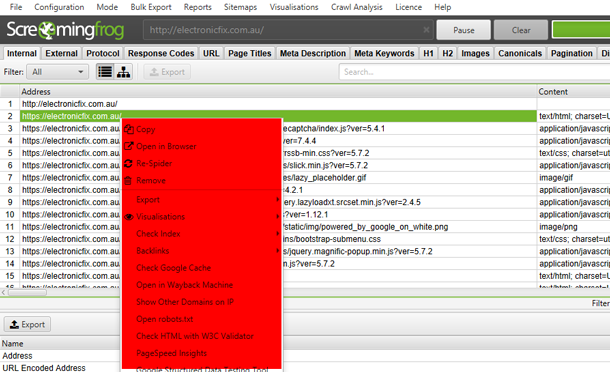610x372 pixels.
Task: Expand the Visualisations submenu arrow
Action: tap(277, 216)
